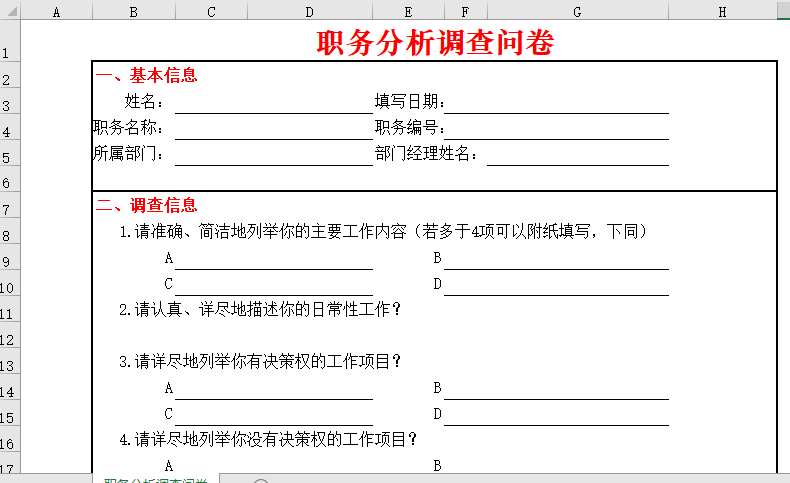
Task: Select row 2 header
Action: click(10, 75)
